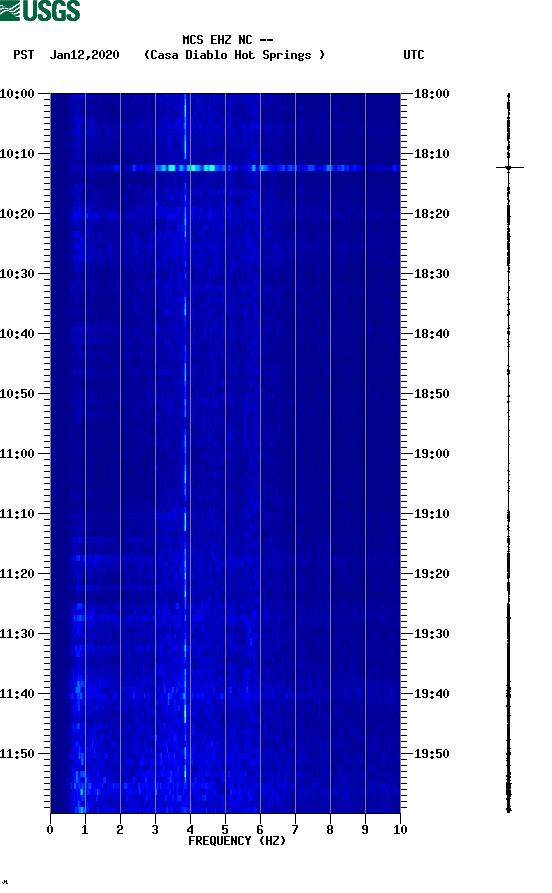This screenshot has width=552, height=893.
Task: Click the '10:40' PST time label
Action: [17, 334]
